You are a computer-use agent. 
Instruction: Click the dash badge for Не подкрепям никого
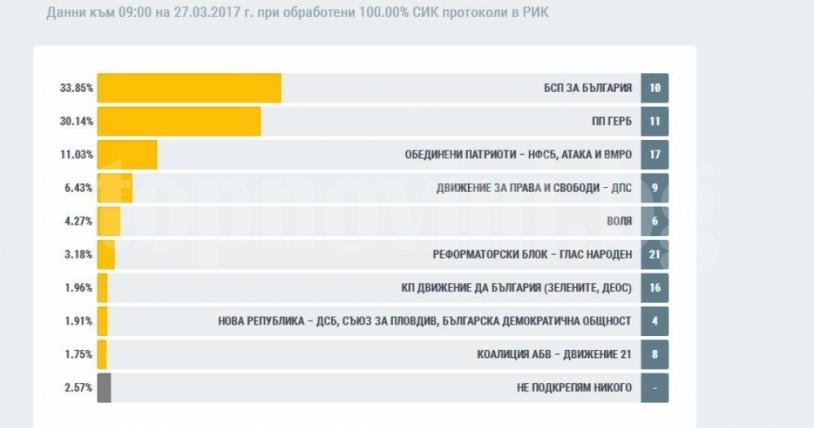(x=654, y=387)
